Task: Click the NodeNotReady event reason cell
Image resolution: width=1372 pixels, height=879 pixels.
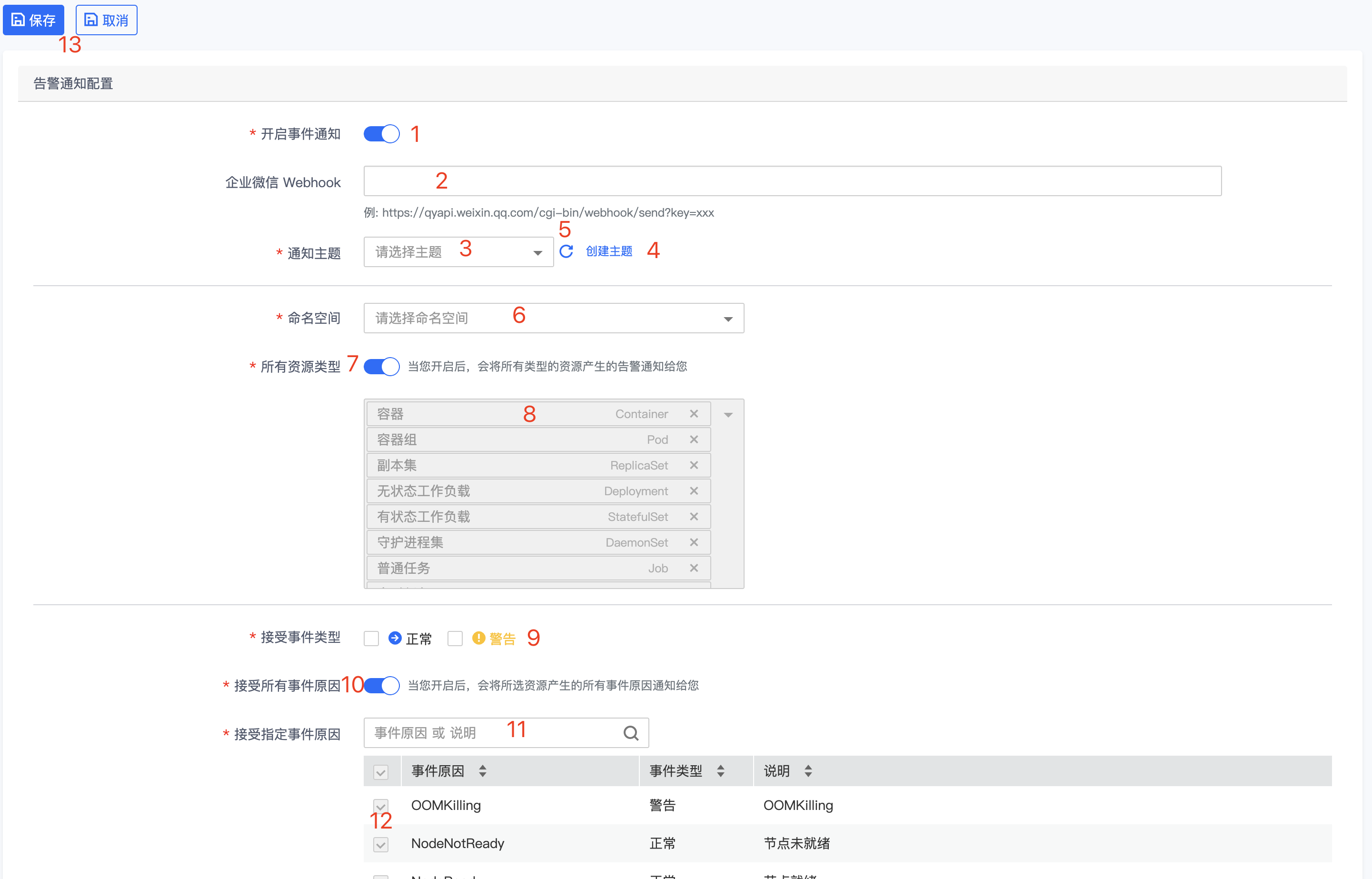Action: click(x=457, y=844)
